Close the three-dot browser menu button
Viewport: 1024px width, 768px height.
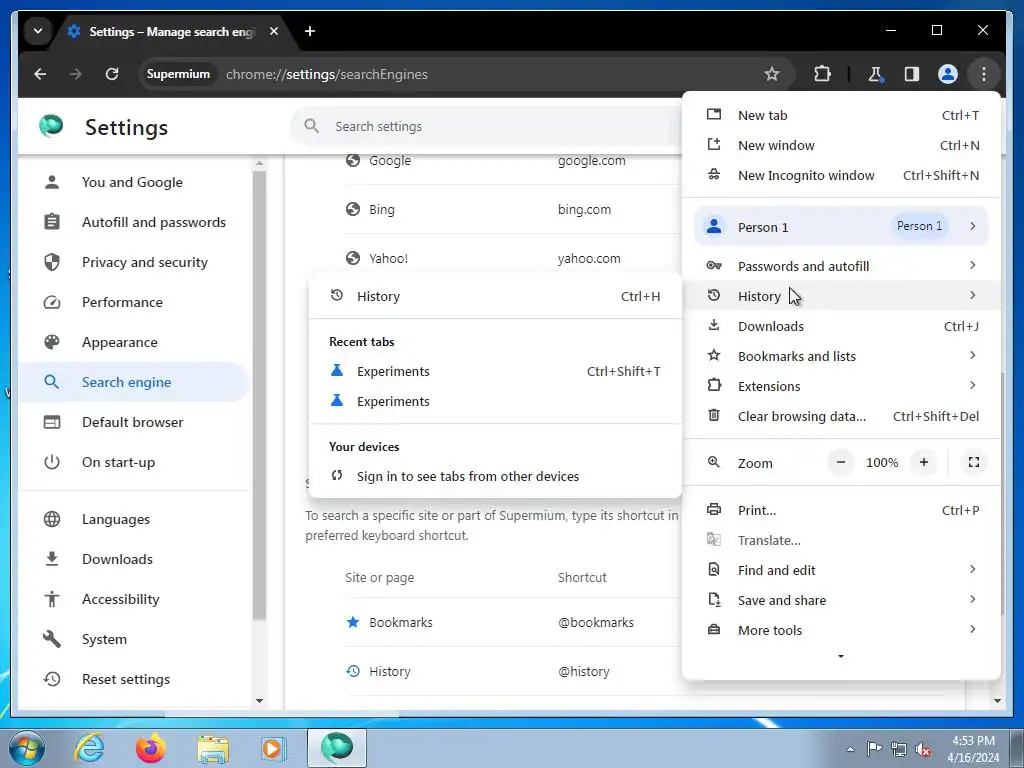[x=984, y=74]
